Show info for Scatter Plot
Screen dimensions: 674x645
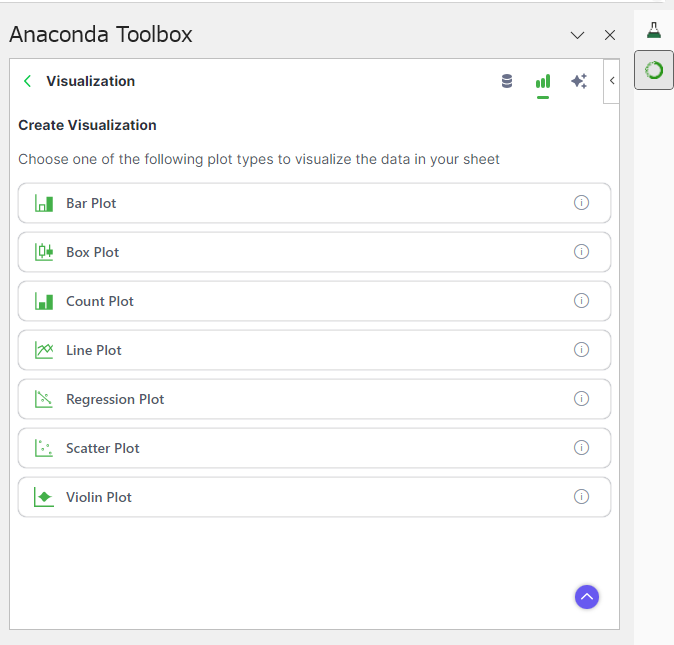[x=581, y=447]
